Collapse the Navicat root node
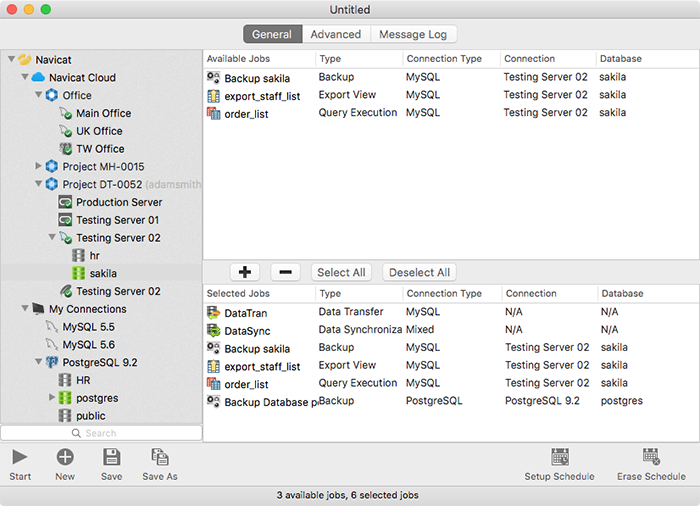 pos(12,59)
